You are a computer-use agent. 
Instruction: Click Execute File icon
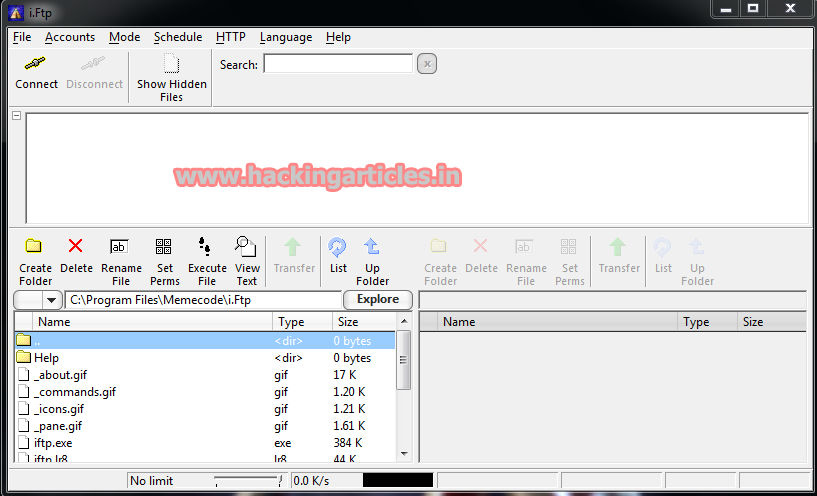coord(205,246)
